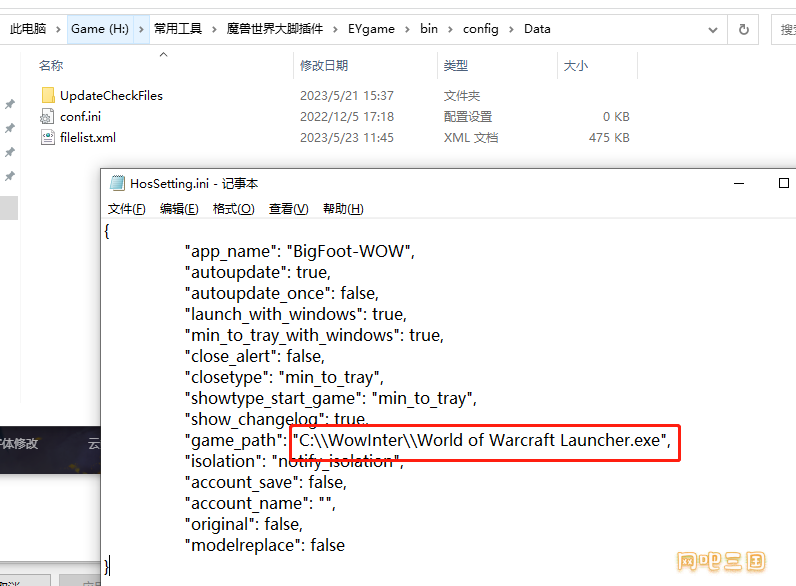The height and width of the screenshot is (586, 796).
Task: Maximize the HosSetting.ini Notepad window
Action: (784, 183)
